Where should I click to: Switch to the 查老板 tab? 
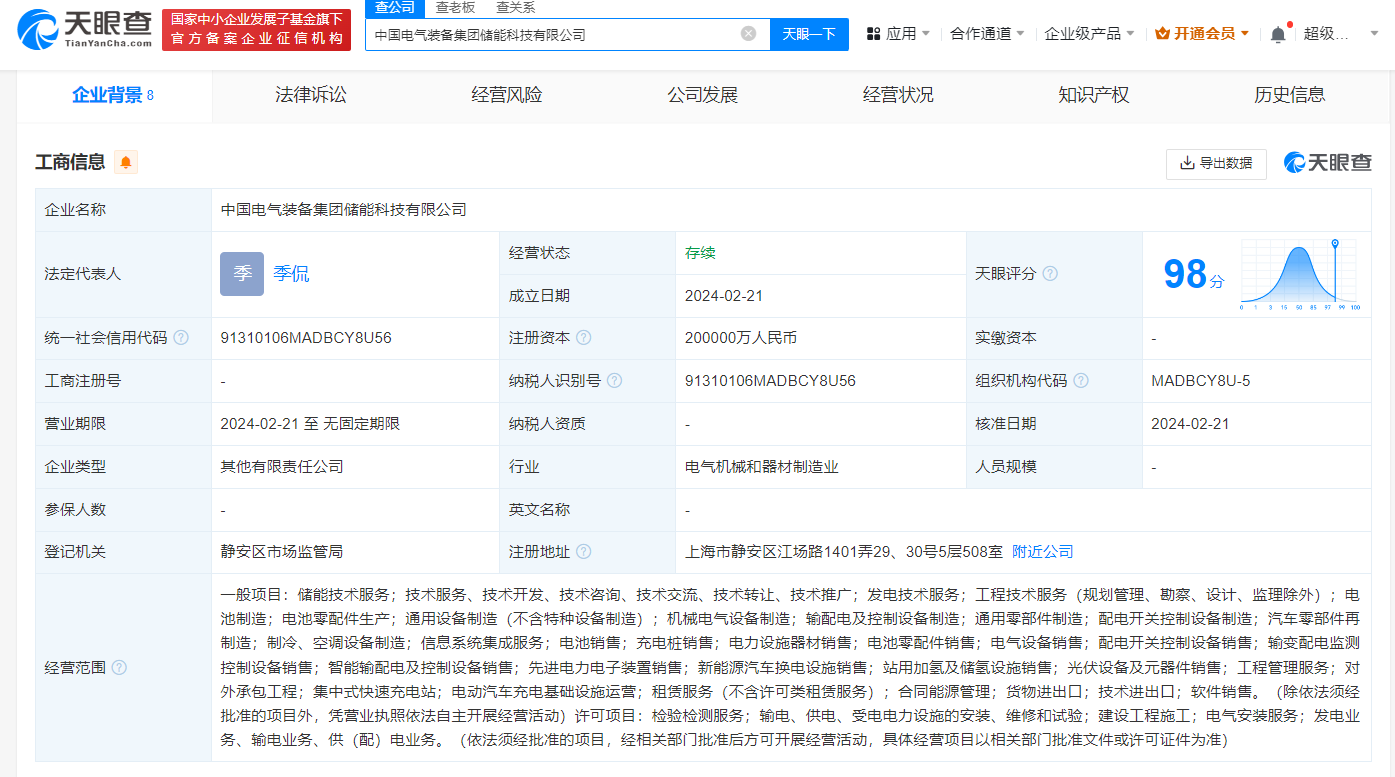[453, 7]
